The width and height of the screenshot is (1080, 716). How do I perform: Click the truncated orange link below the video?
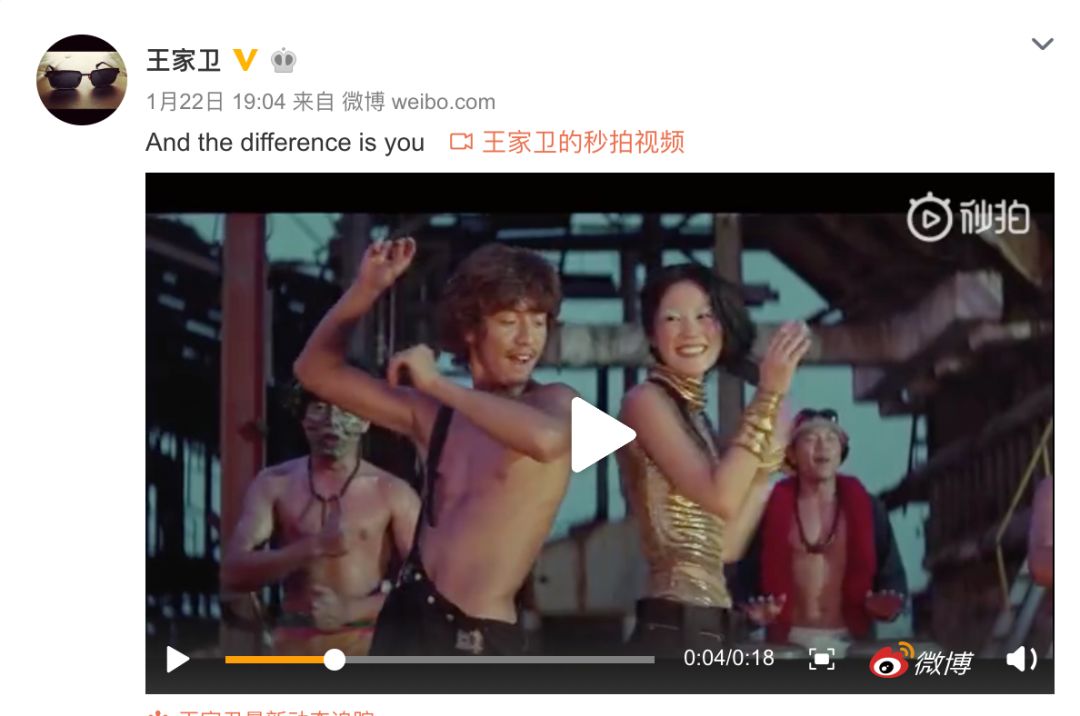[x=262, y=712]
